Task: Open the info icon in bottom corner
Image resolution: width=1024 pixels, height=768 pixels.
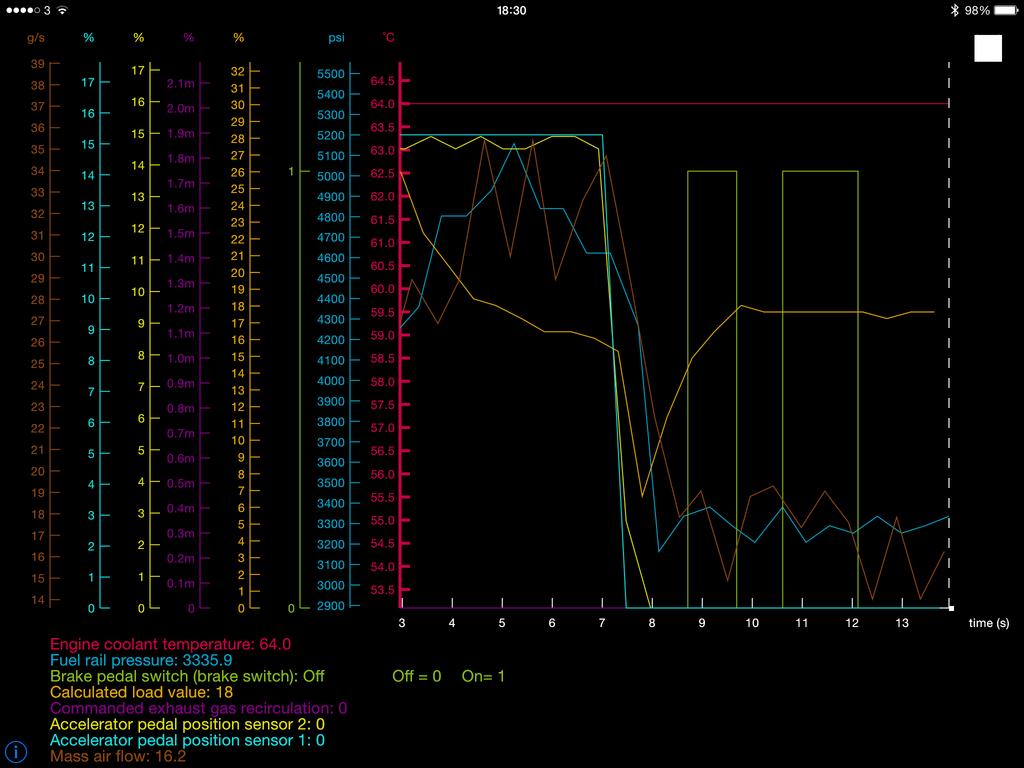Action: [x=16, y=751]
